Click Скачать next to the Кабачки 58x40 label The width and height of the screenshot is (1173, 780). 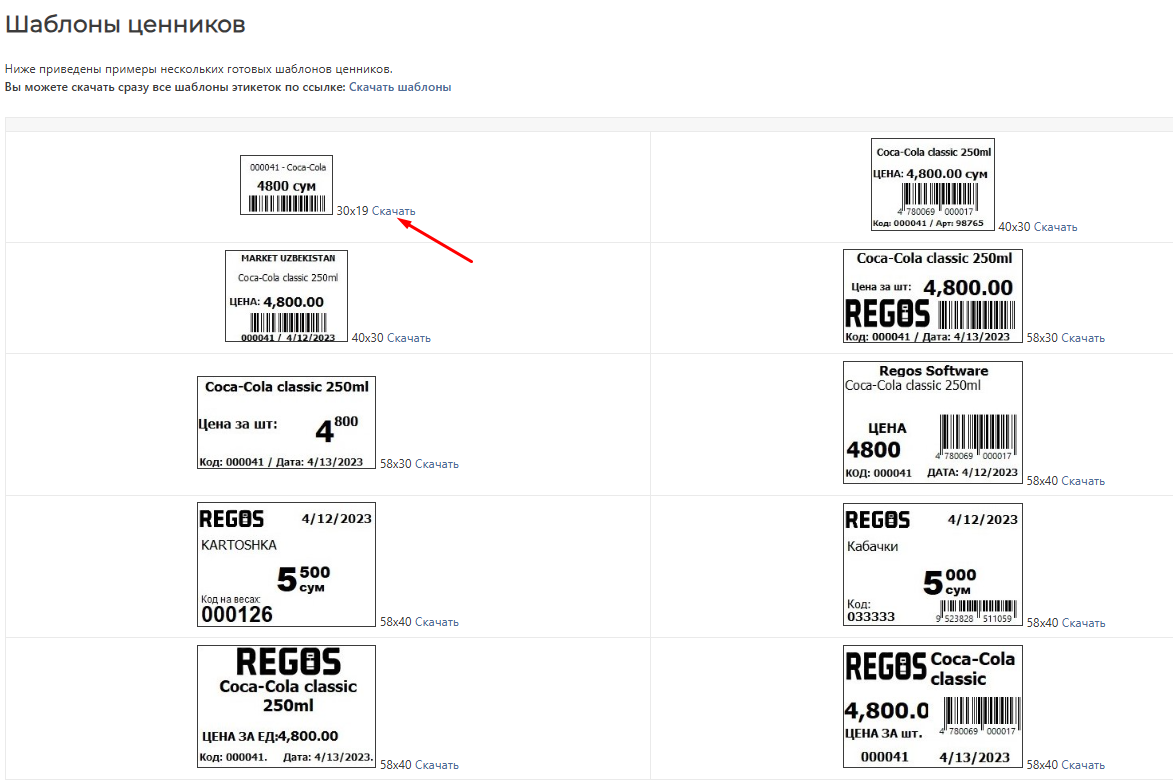click(1083, 623)
